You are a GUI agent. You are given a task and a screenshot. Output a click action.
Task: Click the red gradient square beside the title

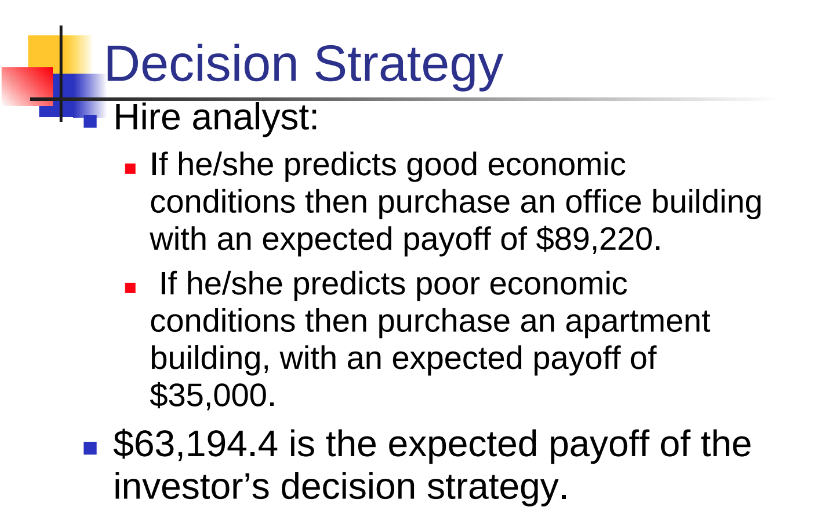pyautogui.click(x=27, y=86)
